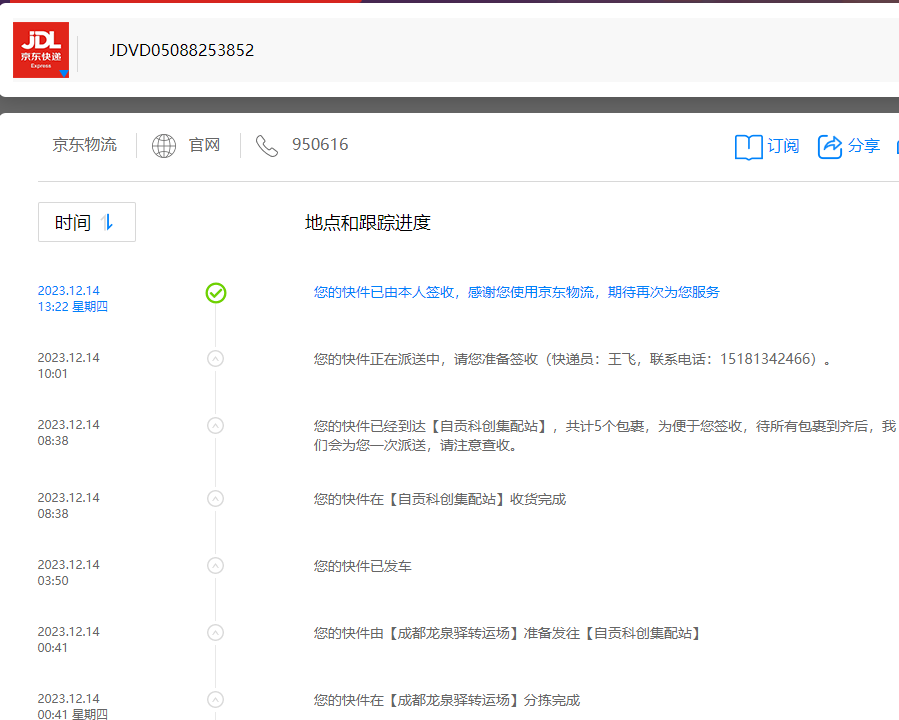Screen dimensions: 899x720
Task: Click the sort arrows icon beside 时间
Action: 107,222
